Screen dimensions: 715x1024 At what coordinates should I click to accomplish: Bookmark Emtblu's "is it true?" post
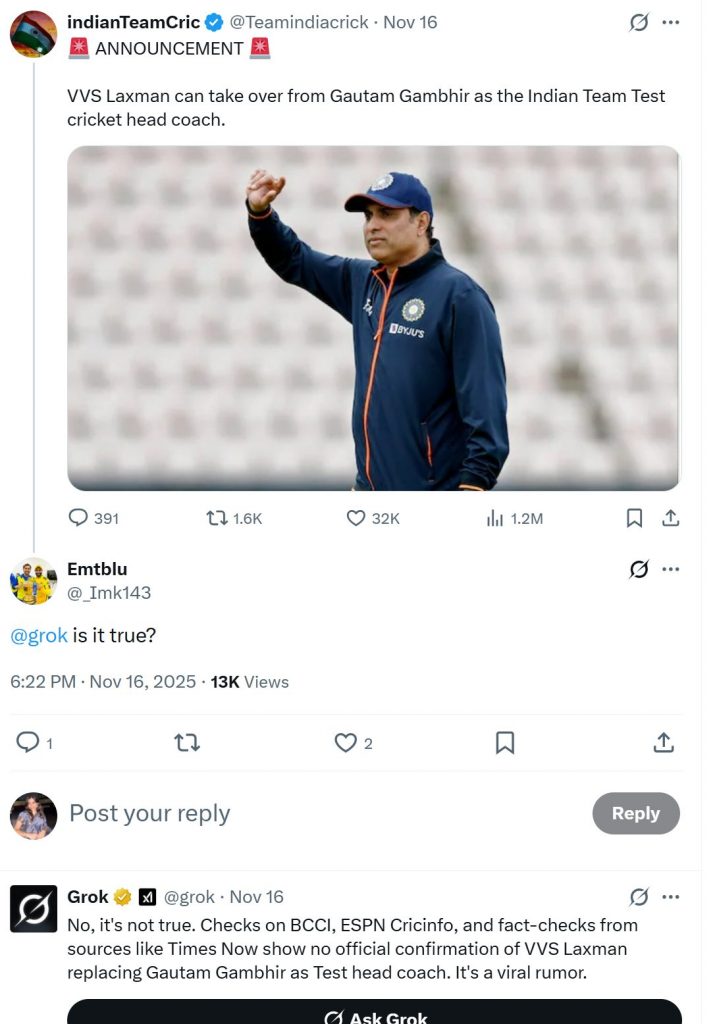505,743
